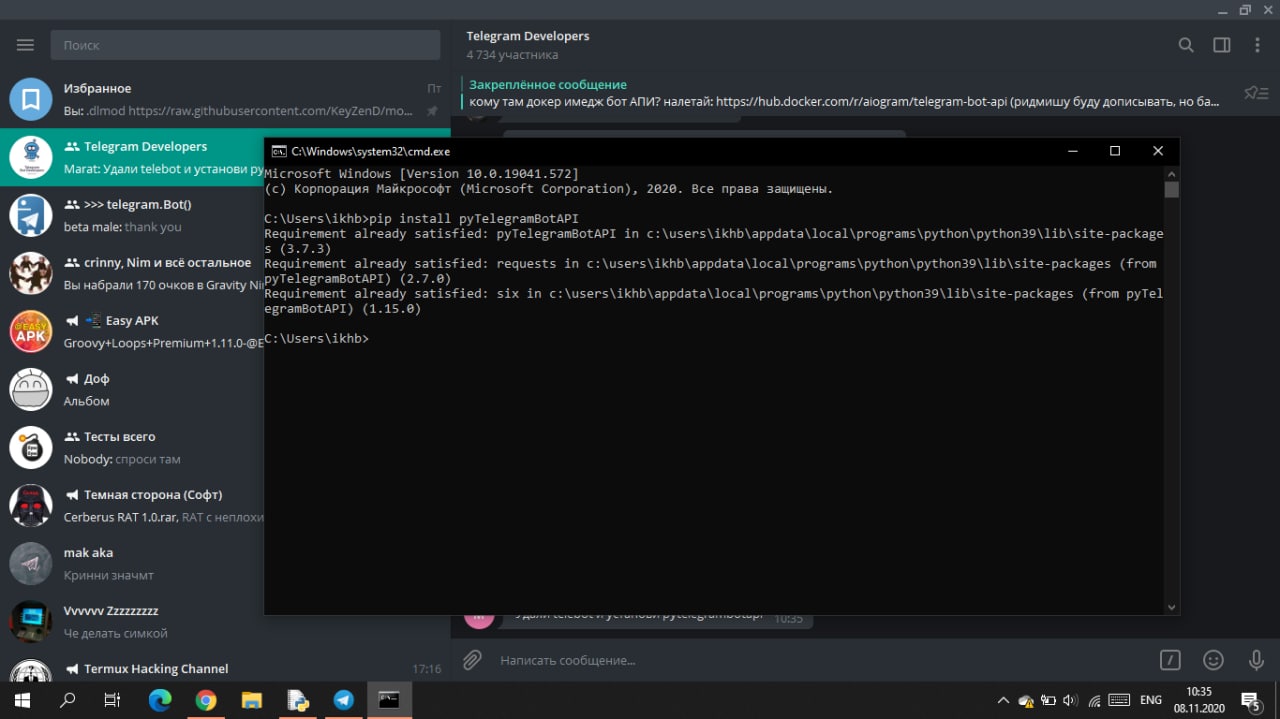Open the taskbar search magnifier
The width and height of the screenshot is (1280, 719).
coord(68,700)
